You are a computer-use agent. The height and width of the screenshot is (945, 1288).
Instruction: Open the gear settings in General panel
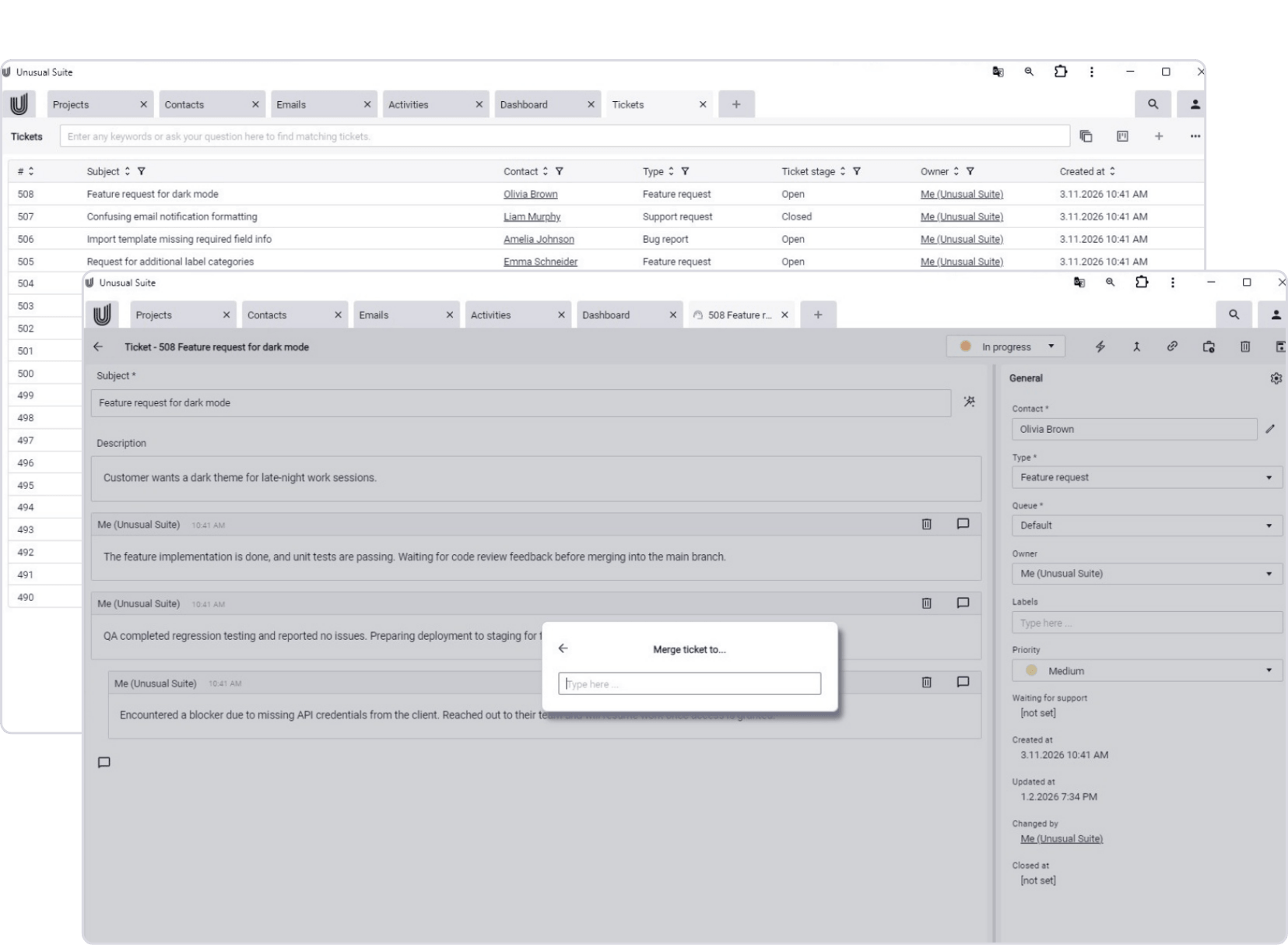pyautogui.click(x=1276, y=378)
